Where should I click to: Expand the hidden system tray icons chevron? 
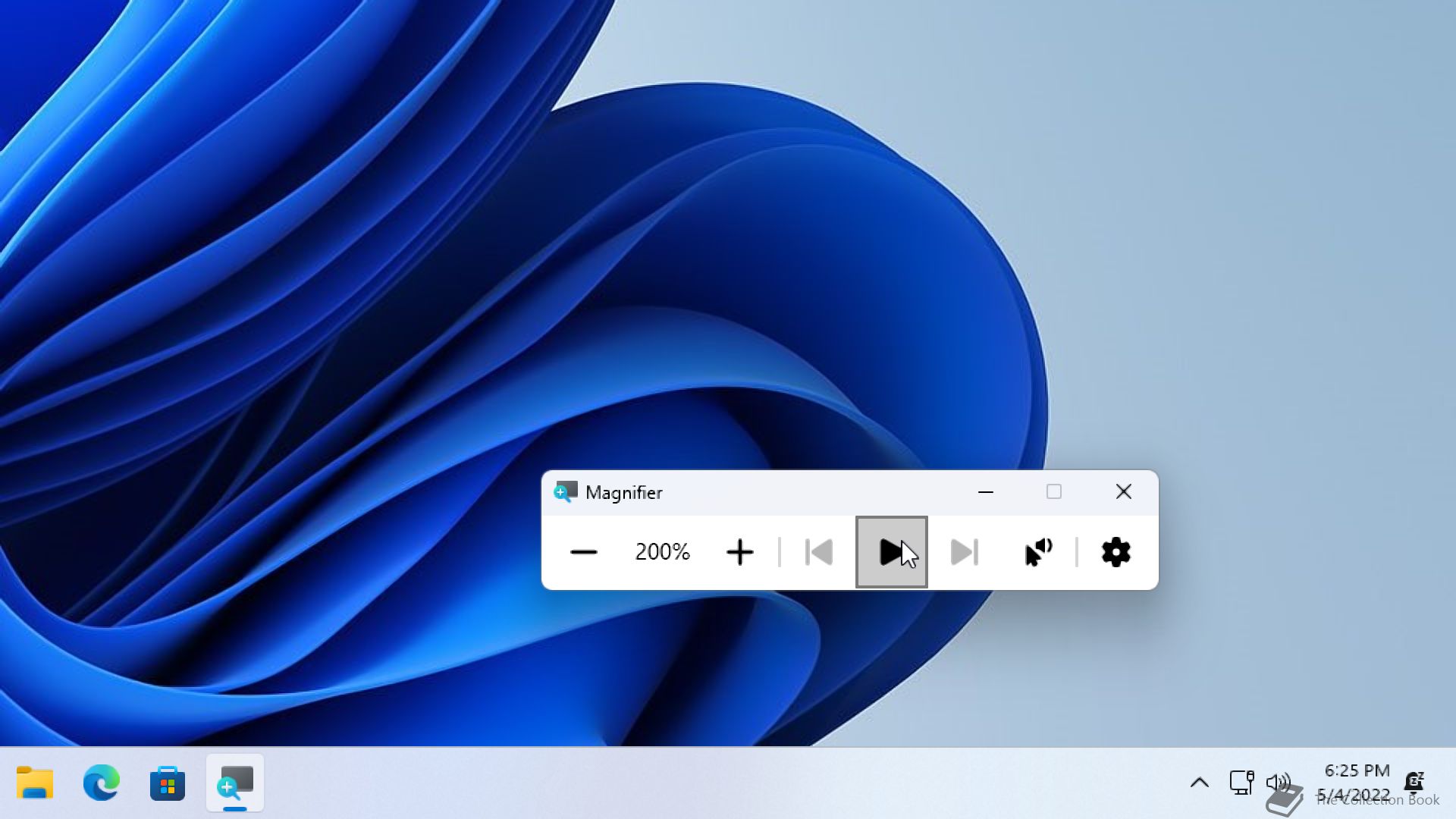click(1199, 783)
